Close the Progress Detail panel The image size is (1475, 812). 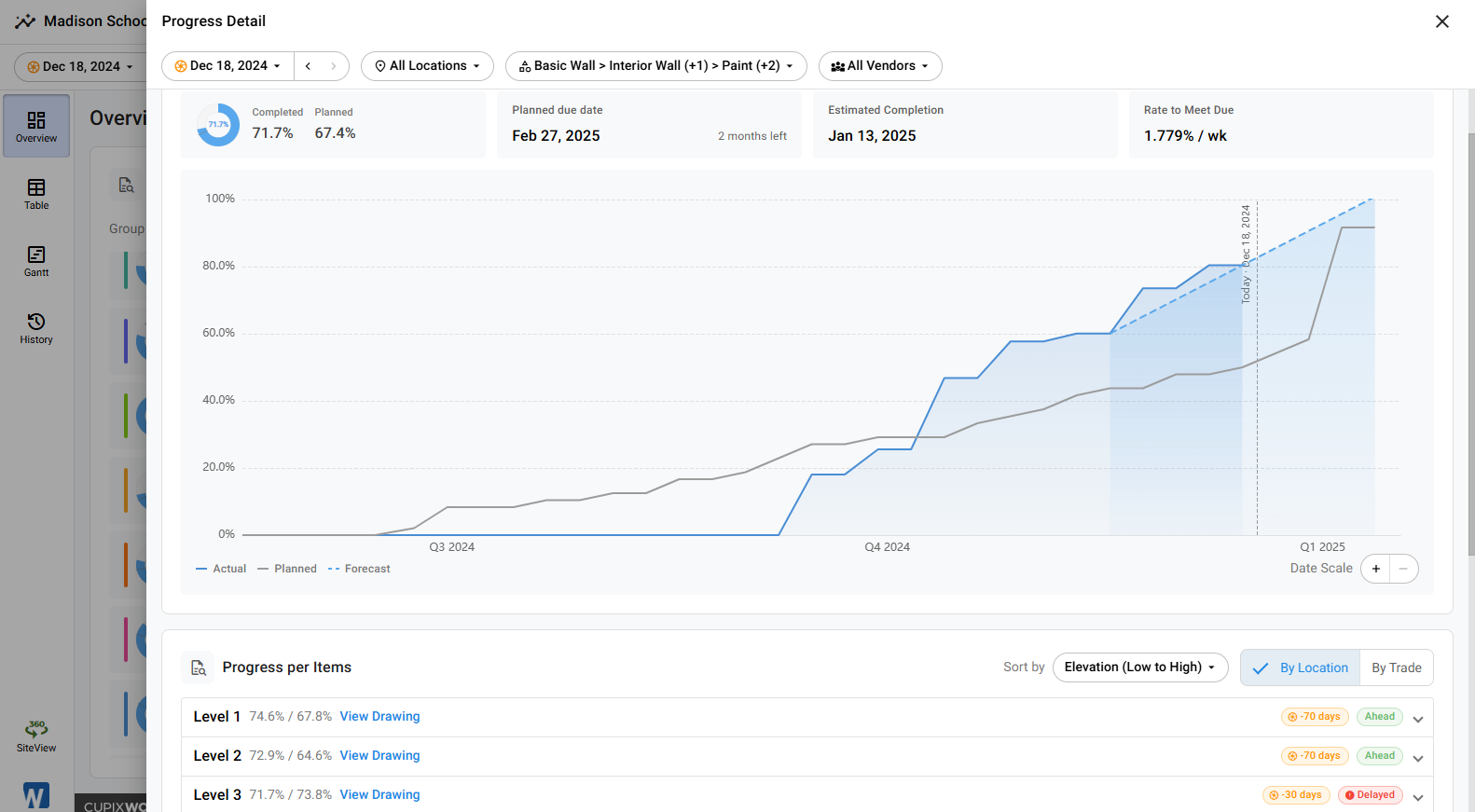[1441, 21]
